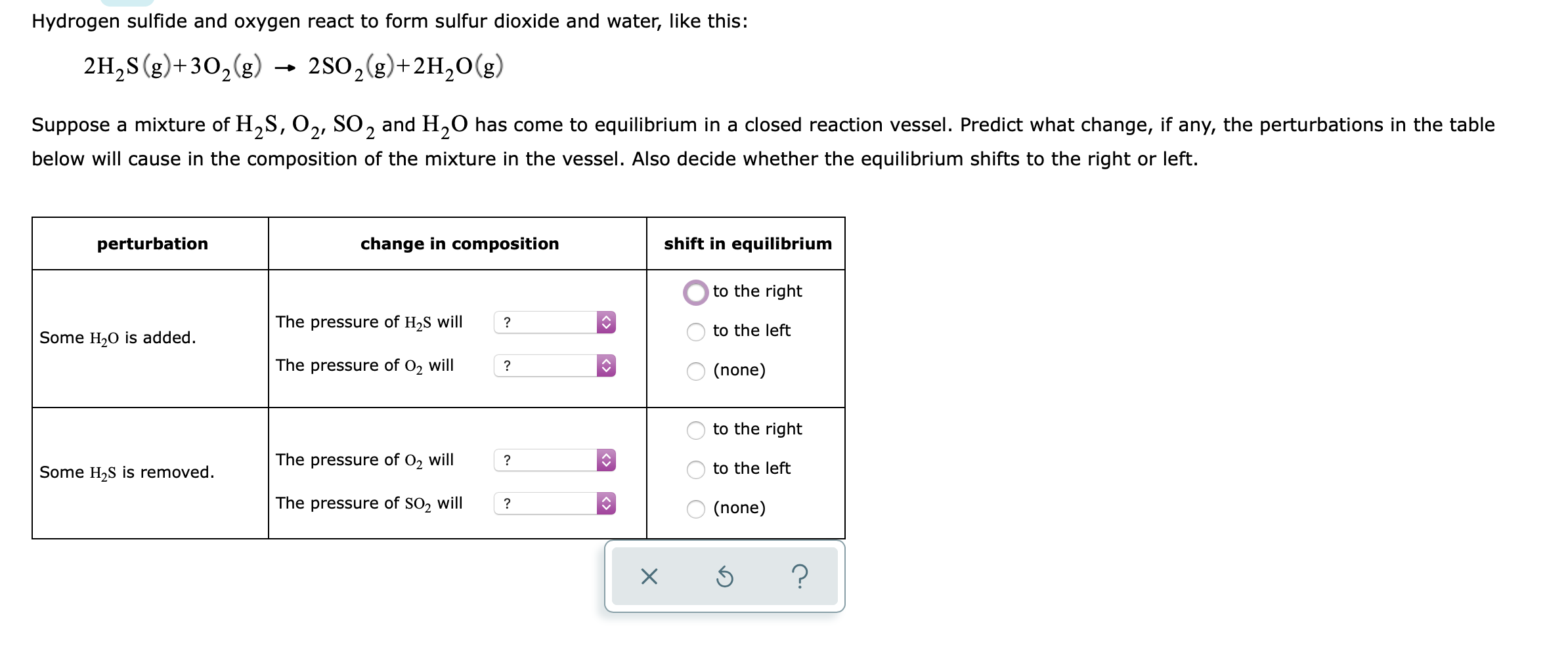Select 'to the left' for H2O added

pyautogui.click(x=696, y=331)
